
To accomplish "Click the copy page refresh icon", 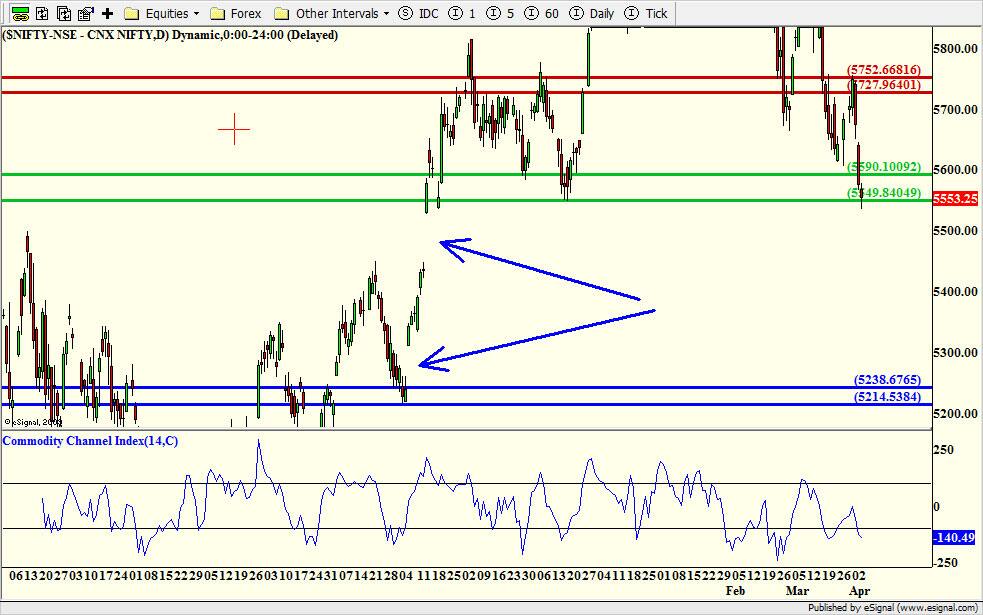I will (63, 14).
